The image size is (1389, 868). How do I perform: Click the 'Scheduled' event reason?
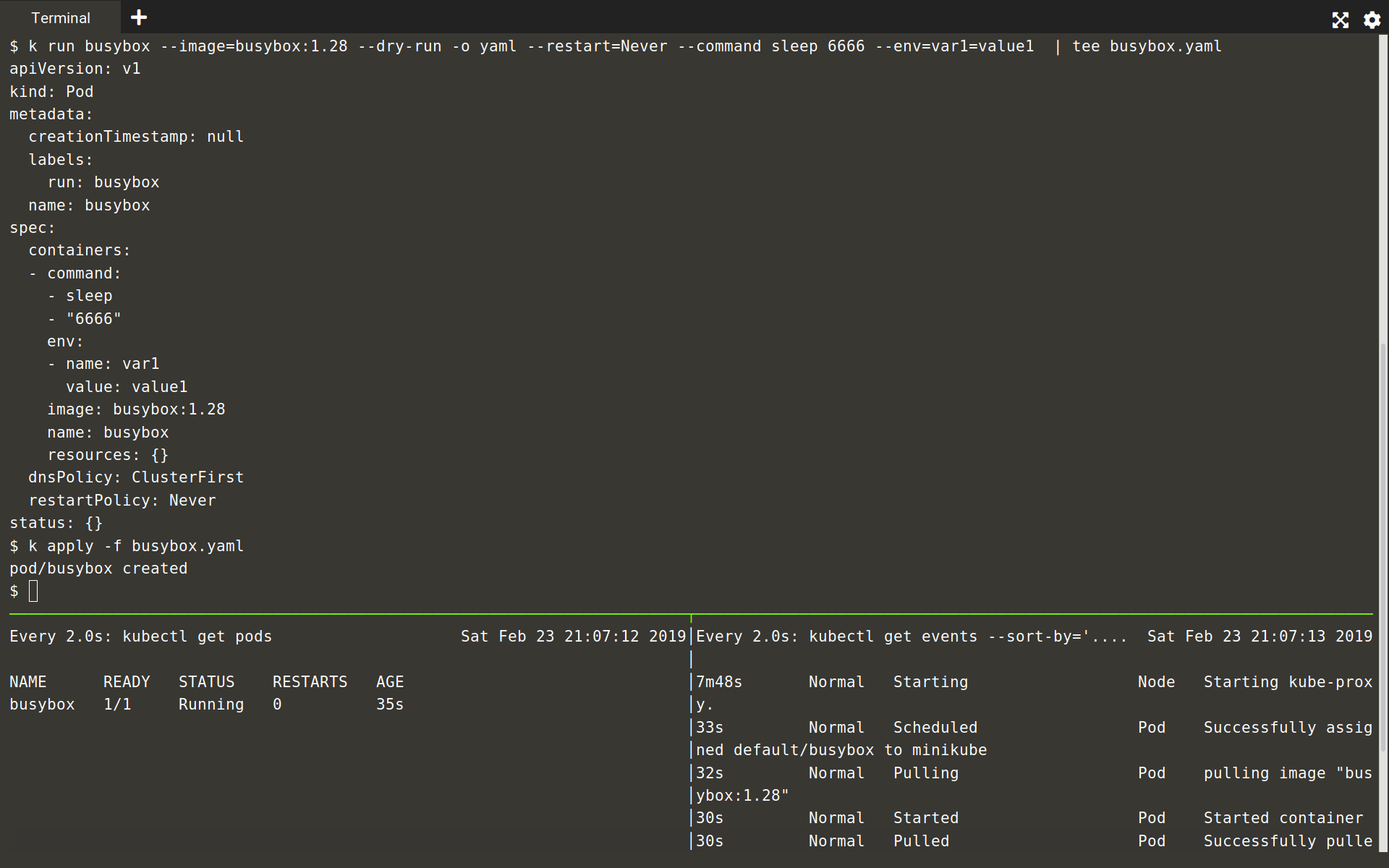935,728
